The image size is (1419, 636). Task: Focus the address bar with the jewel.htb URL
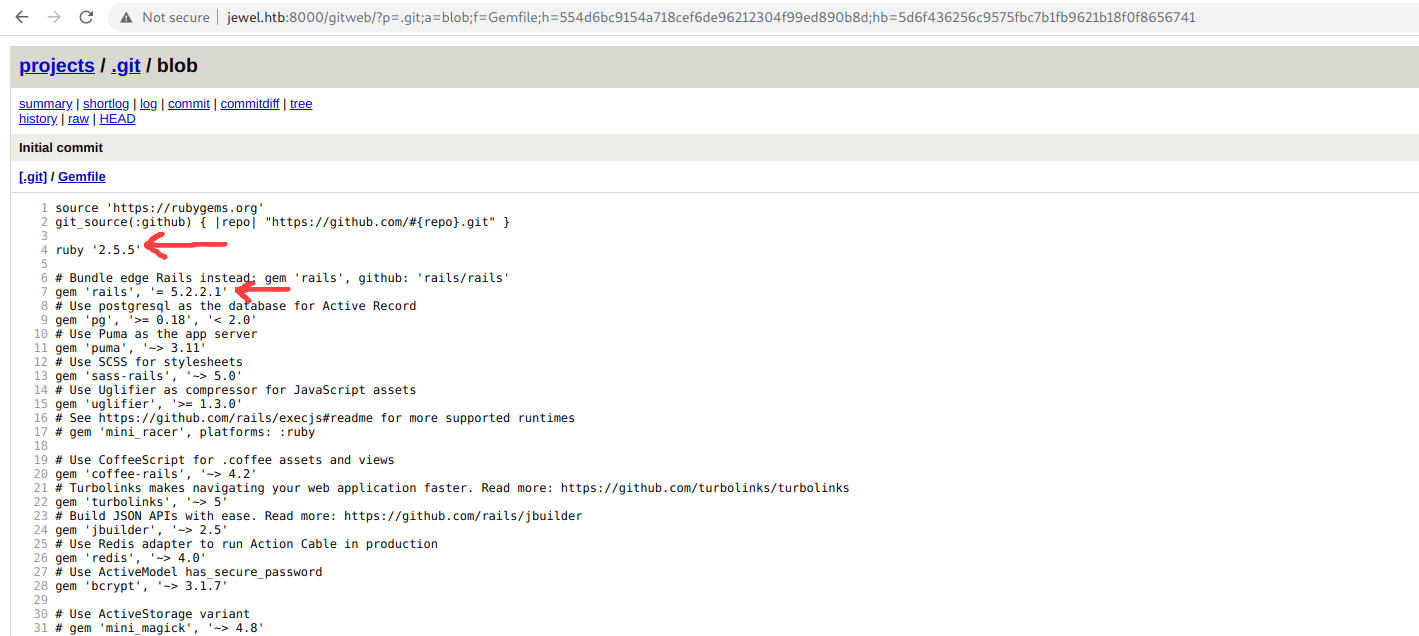pos(711,17)
